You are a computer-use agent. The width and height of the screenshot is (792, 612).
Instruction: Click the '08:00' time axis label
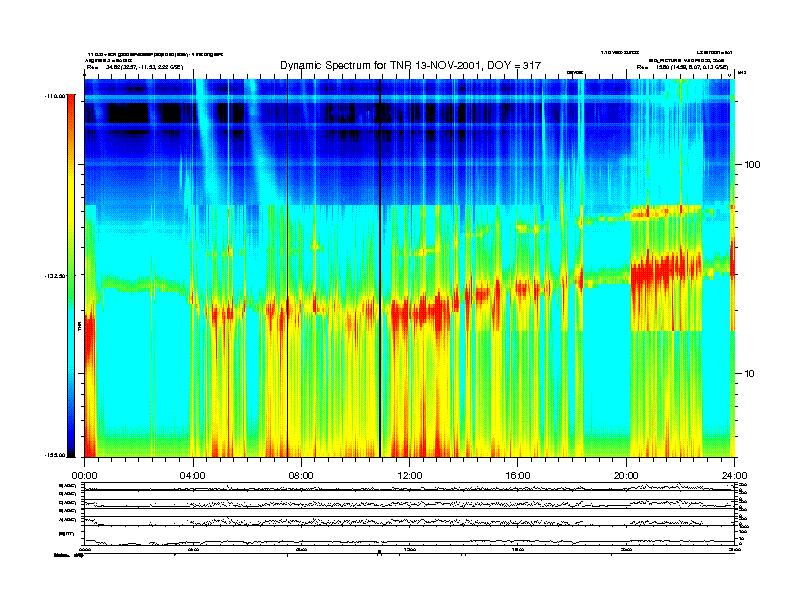(301, 476)
